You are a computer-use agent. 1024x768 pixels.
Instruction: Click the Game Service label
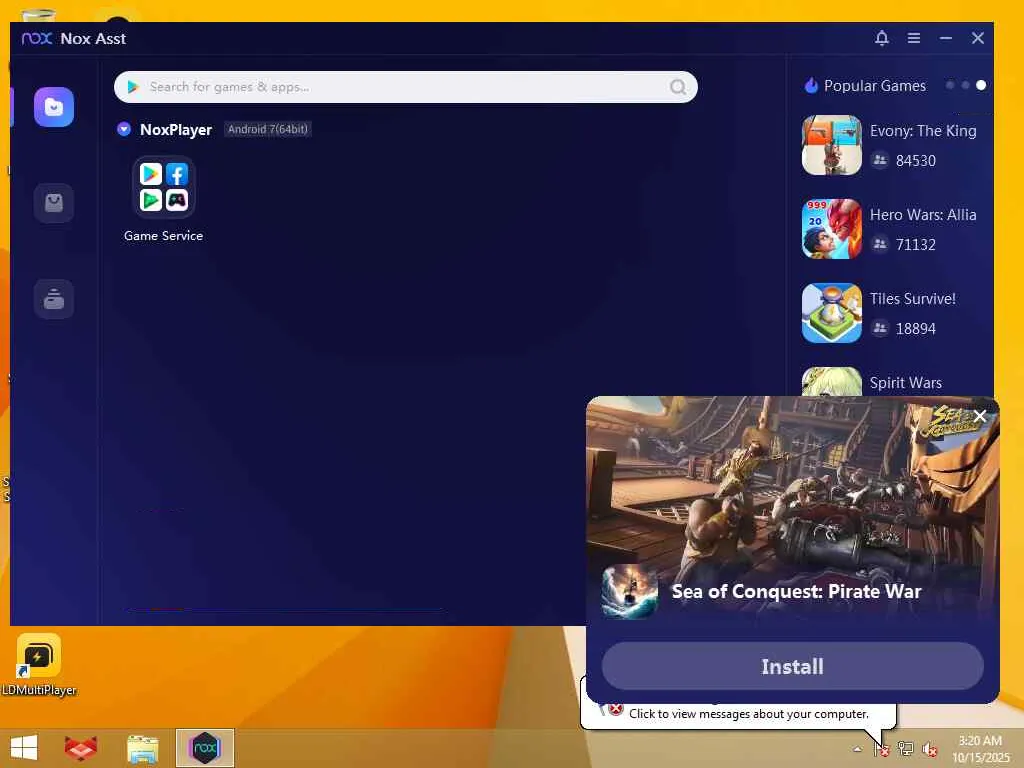pos(163,236)
